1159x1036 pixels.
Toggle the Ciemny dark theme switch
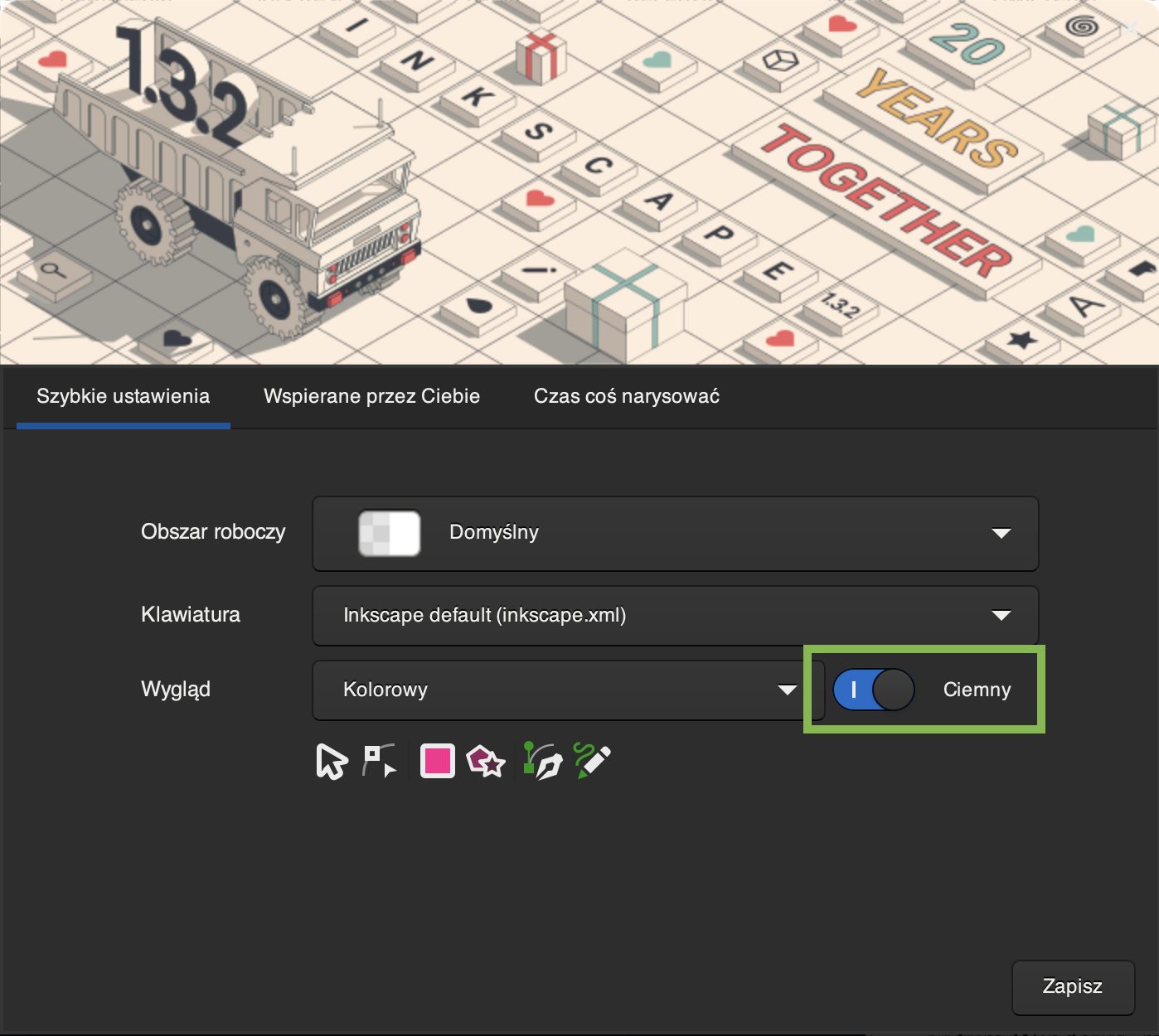(x=873, y=690)
